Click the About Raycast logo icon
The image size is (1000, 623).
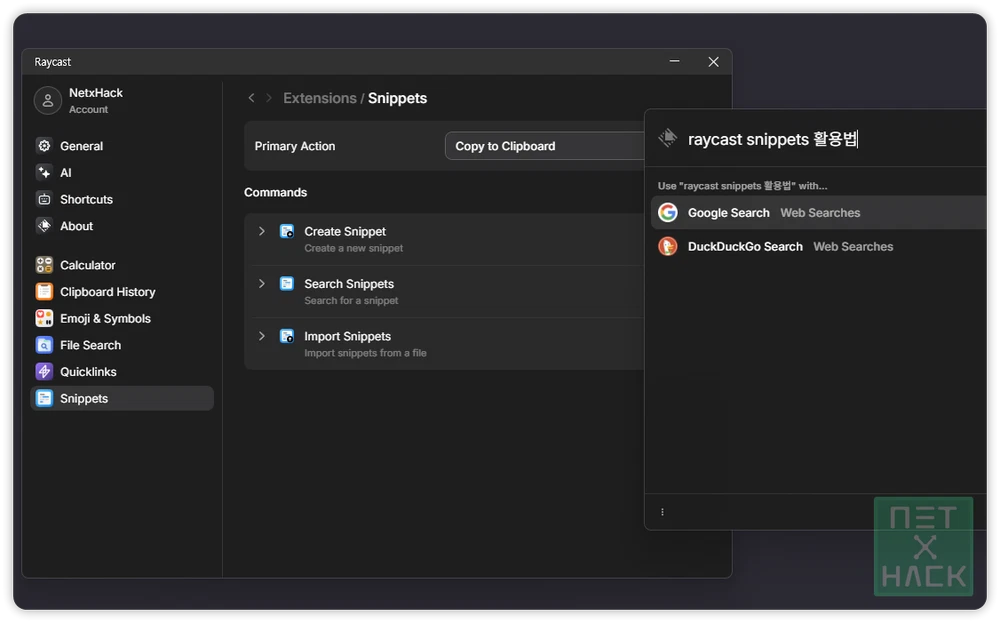(44, 226)
